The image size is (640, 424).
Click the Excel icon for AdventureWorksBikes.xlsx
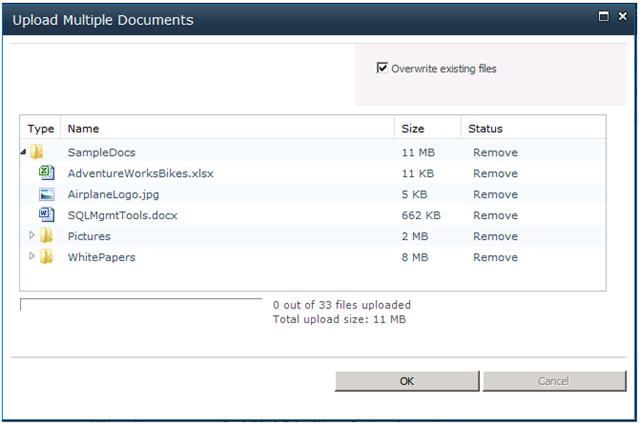[47, 173]
